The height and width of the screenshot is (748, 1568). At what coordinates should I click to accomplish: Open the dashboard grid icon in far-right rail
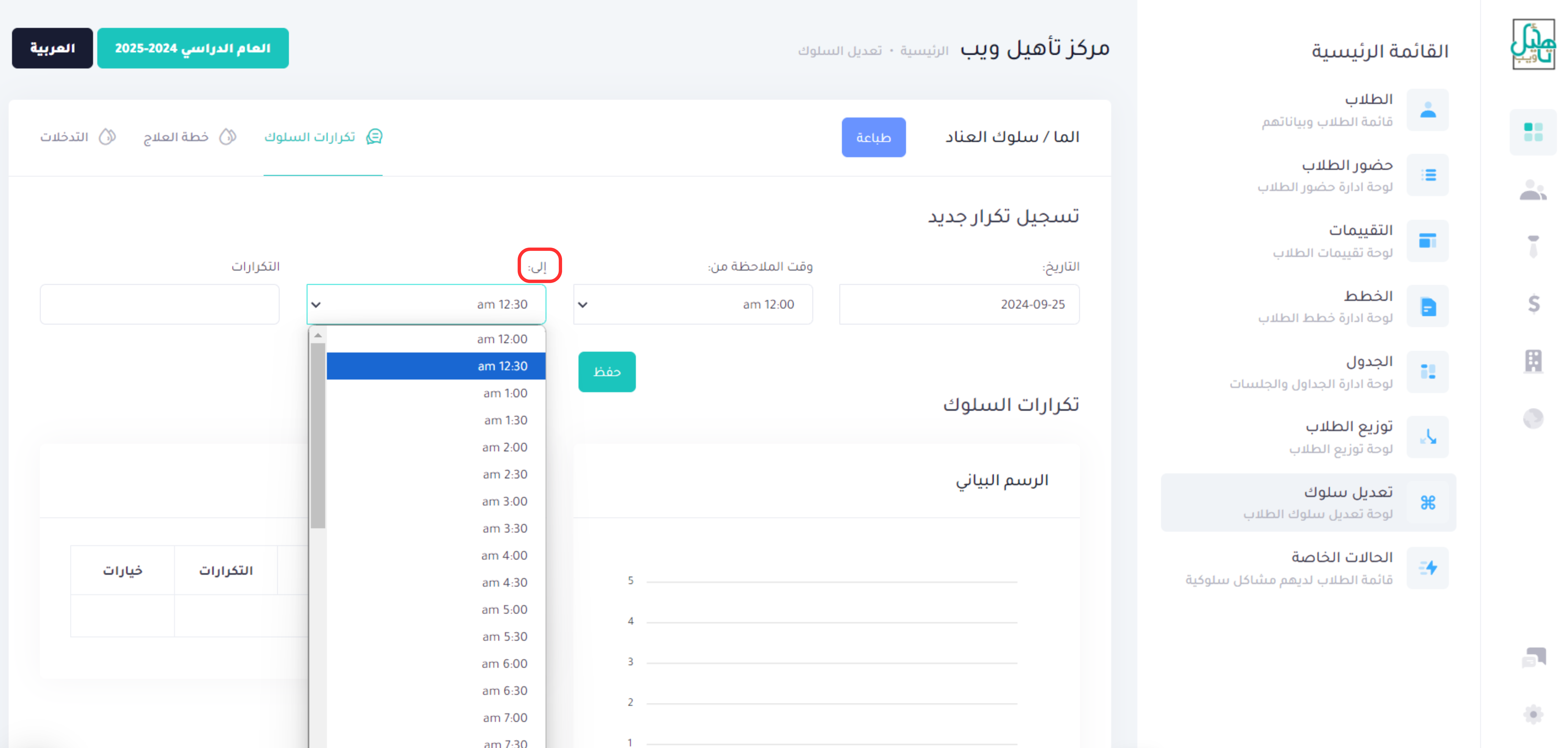pos(1533,132)
